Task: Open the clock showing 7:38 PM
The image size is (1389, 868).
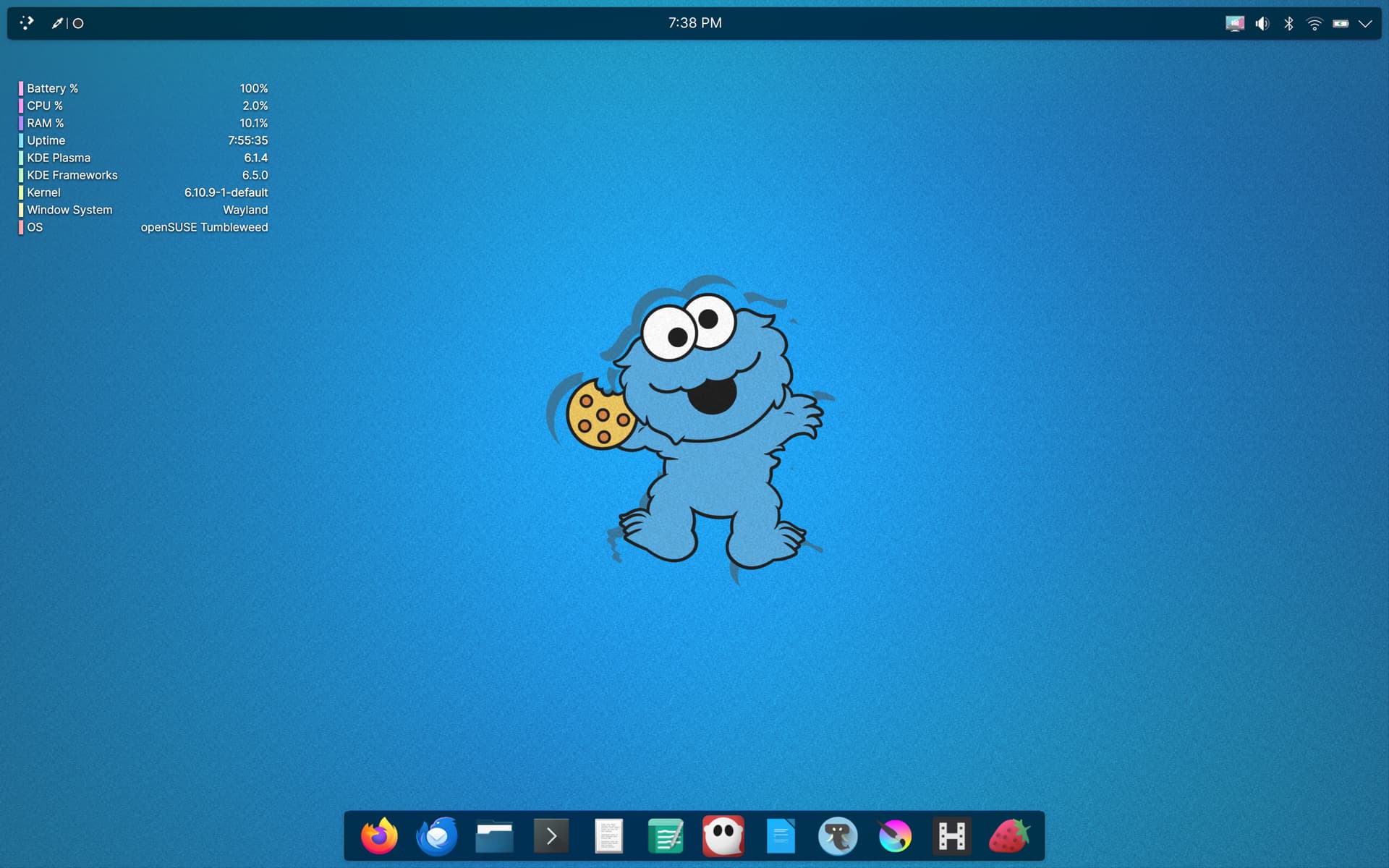Action: pos(694,23)
